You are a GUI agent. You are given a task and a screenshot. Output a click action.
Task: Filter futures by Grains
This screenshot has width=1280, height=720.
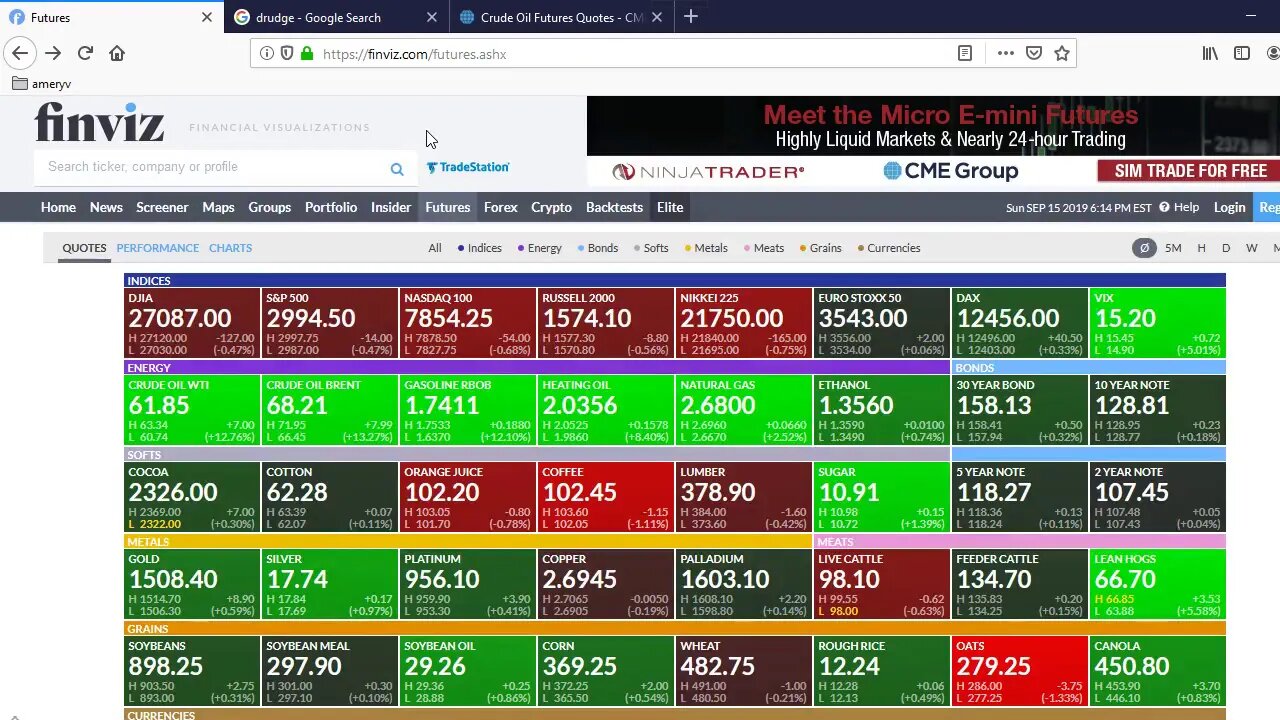pyautogui.click(x=821, y=248)
